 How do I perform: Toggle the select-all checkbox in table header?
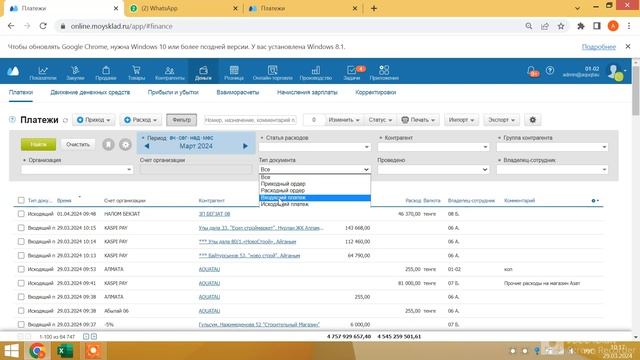pos(21,200)
